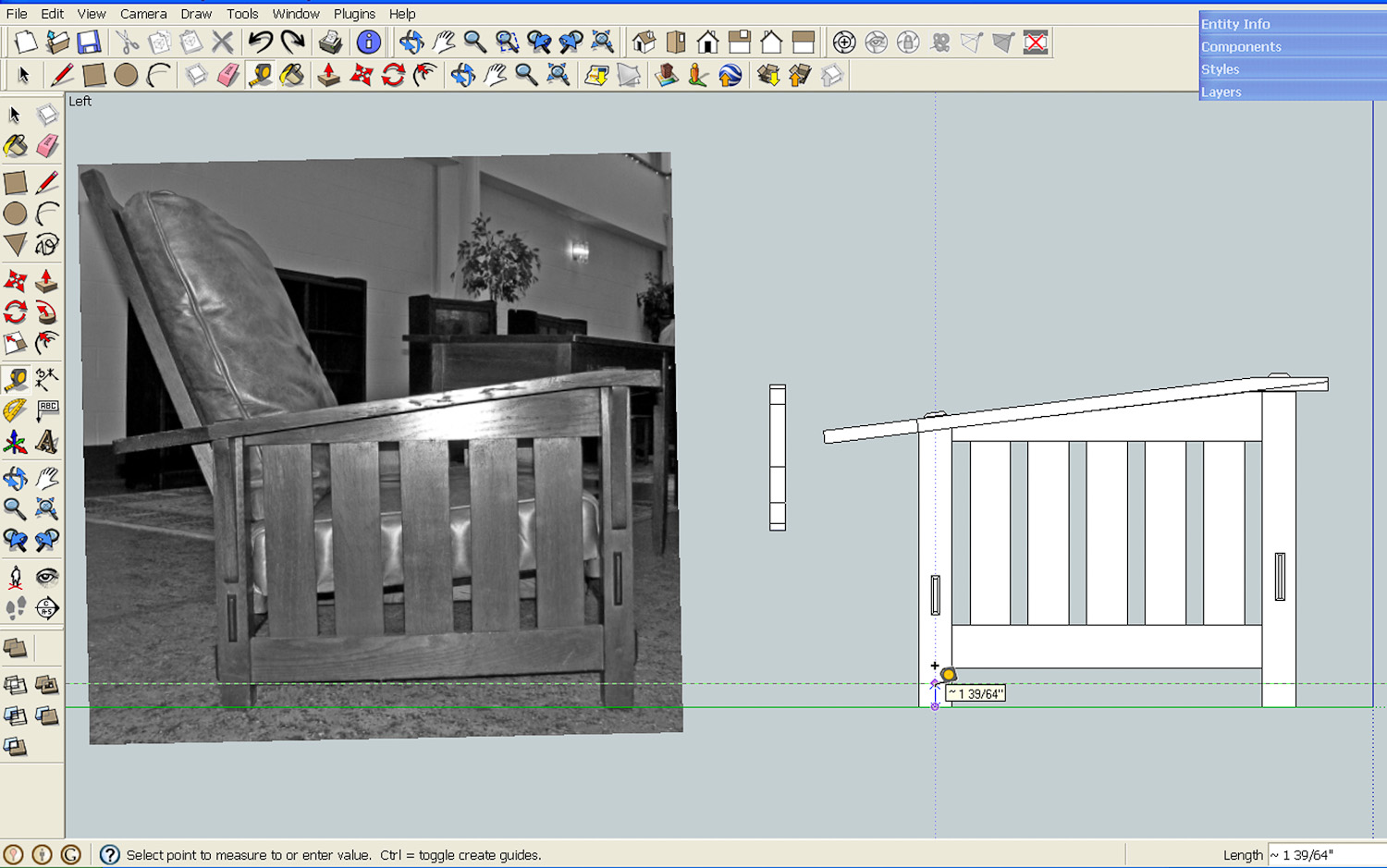Click the Cut scissors icon
This screenshot has width=1387, height=868.
127,43
